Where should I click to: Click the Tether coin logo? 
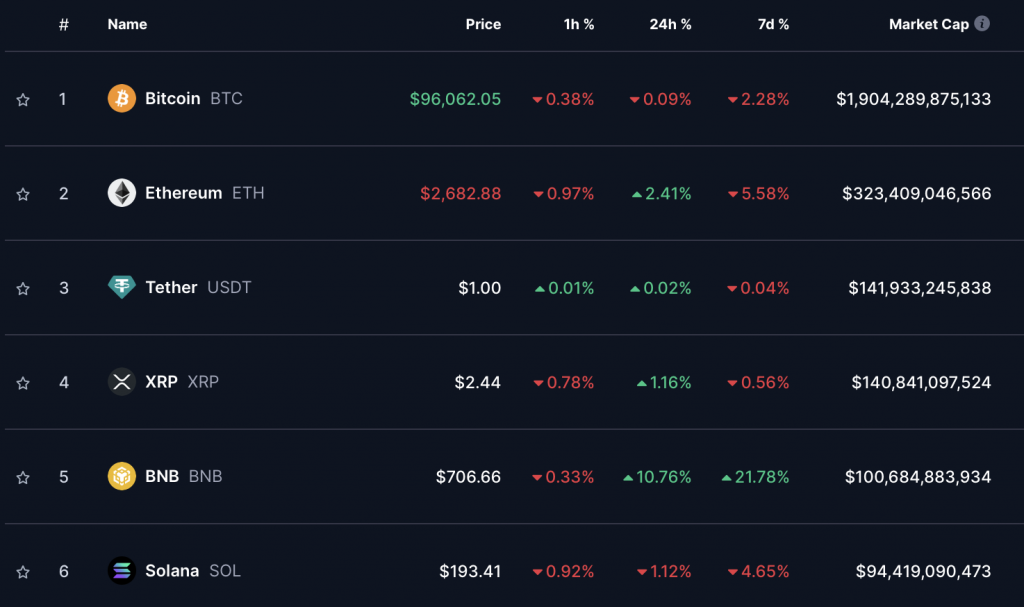tap(121, 287)
